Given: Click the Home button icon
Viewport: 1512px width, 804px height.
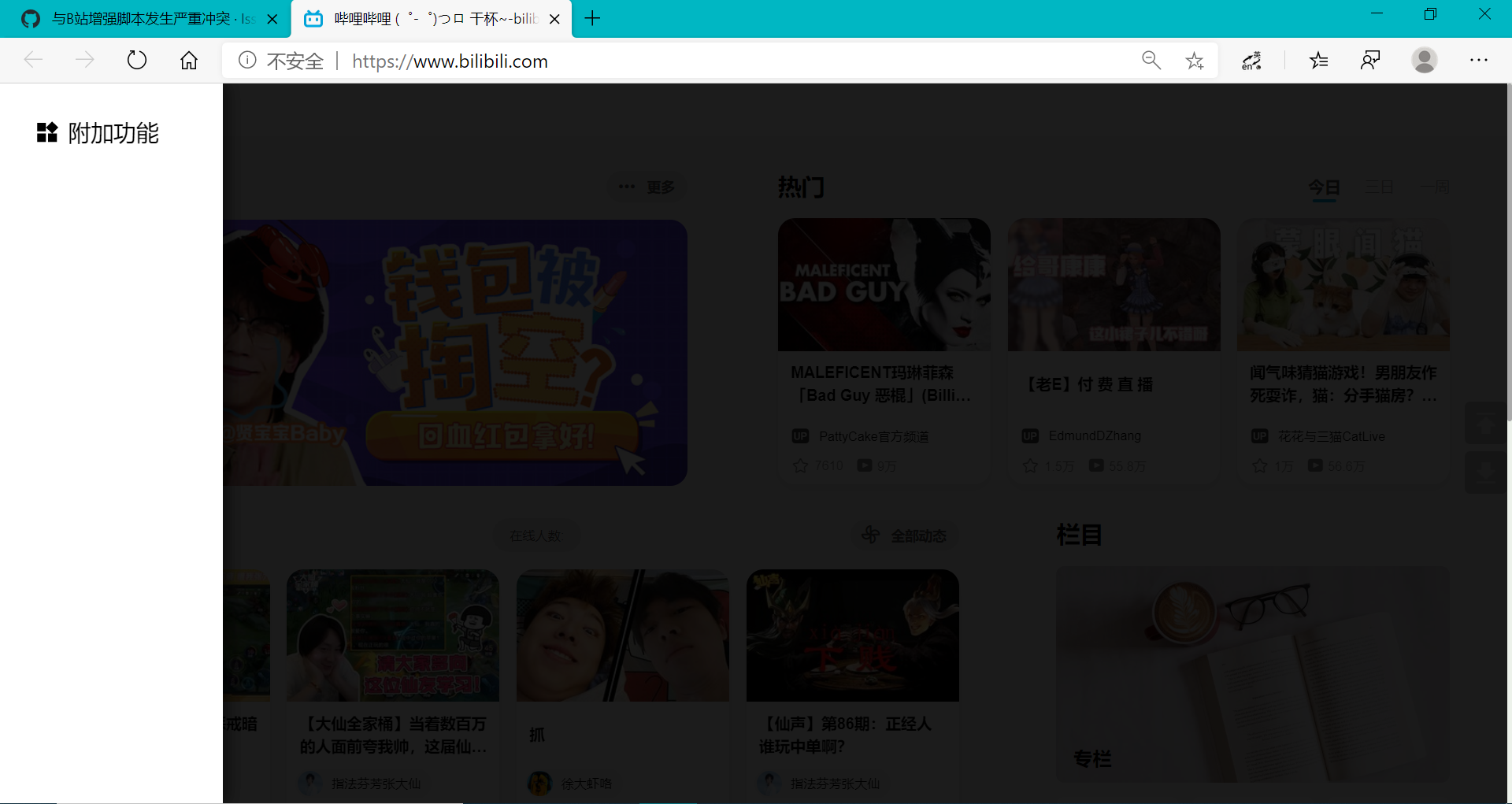Looking at the screenshot, I should click(x=189, y=60).
